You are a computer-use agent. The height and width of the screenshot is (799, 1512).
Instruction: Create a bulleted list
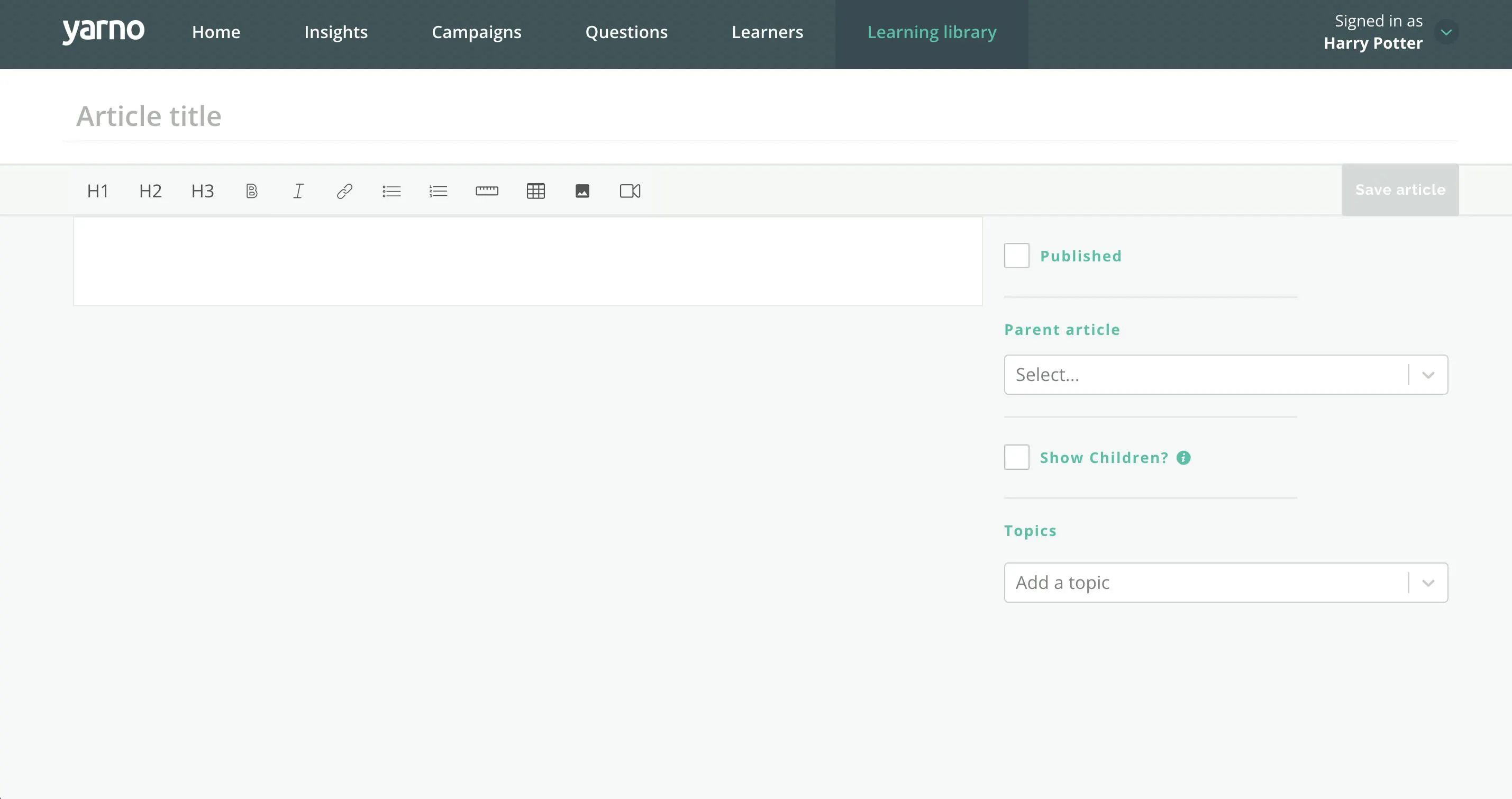[x=391, y=191]
